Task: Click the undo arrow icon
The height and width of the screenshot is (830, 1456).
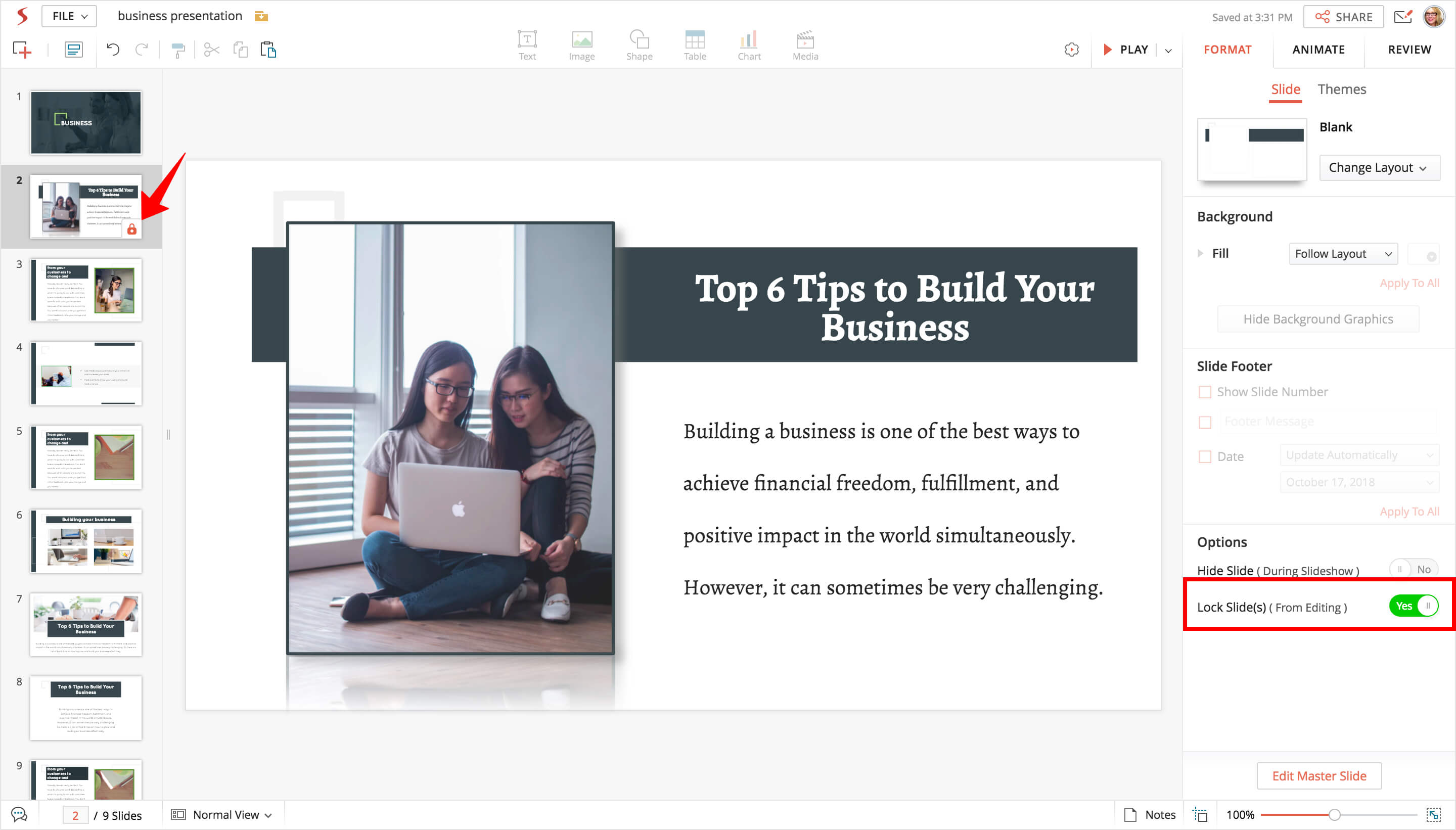Action: 113,50
